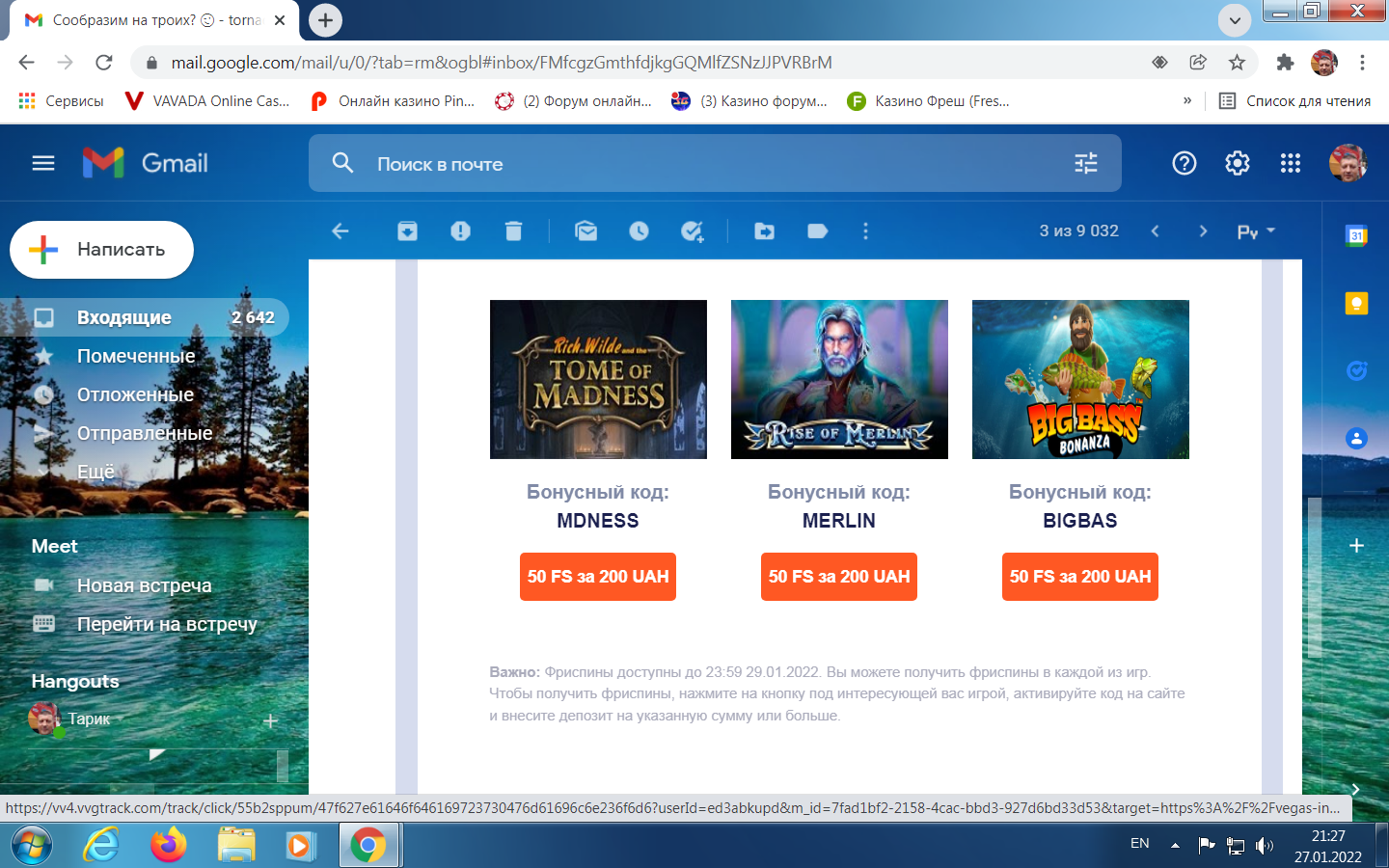Open Gmail support help icon

1185,163
